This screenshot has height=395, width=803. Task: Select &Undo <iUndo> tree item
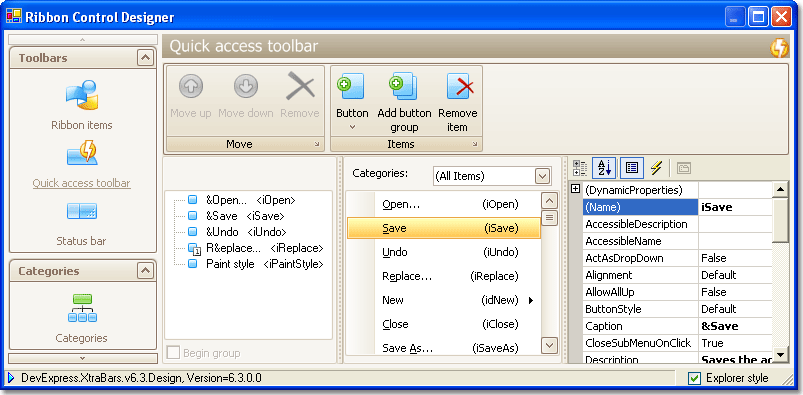246,232
